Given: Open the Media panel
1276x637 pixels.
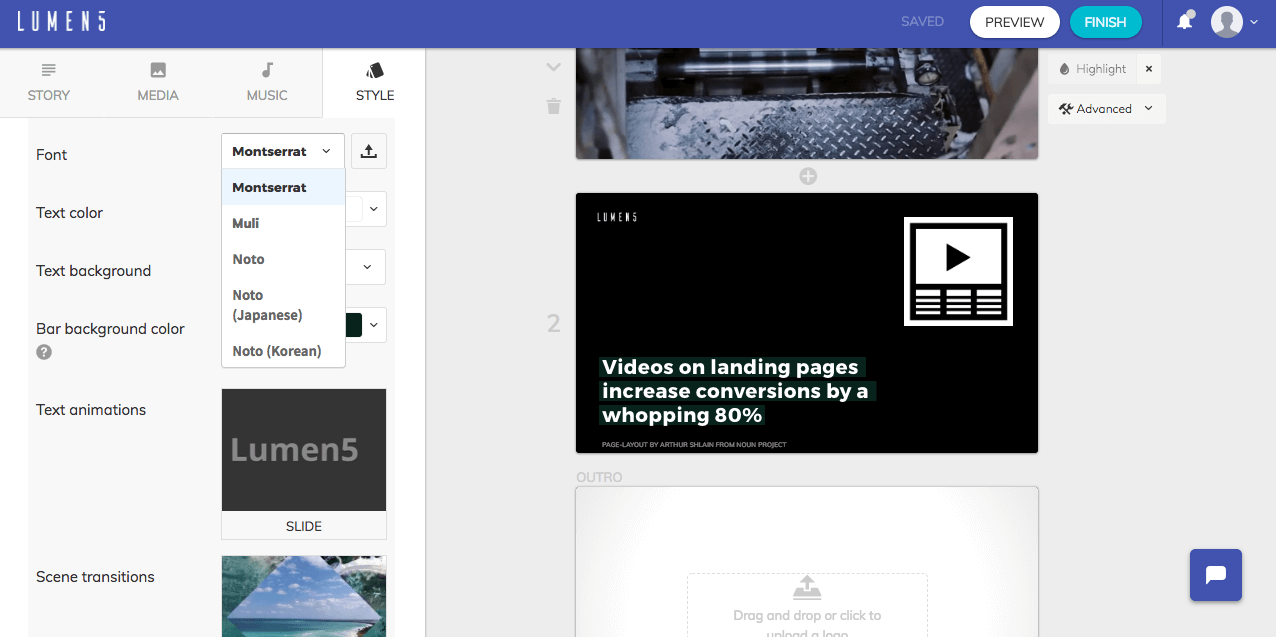Looking at the screenshot, I should pyautogui.click(x=157, y=82).
